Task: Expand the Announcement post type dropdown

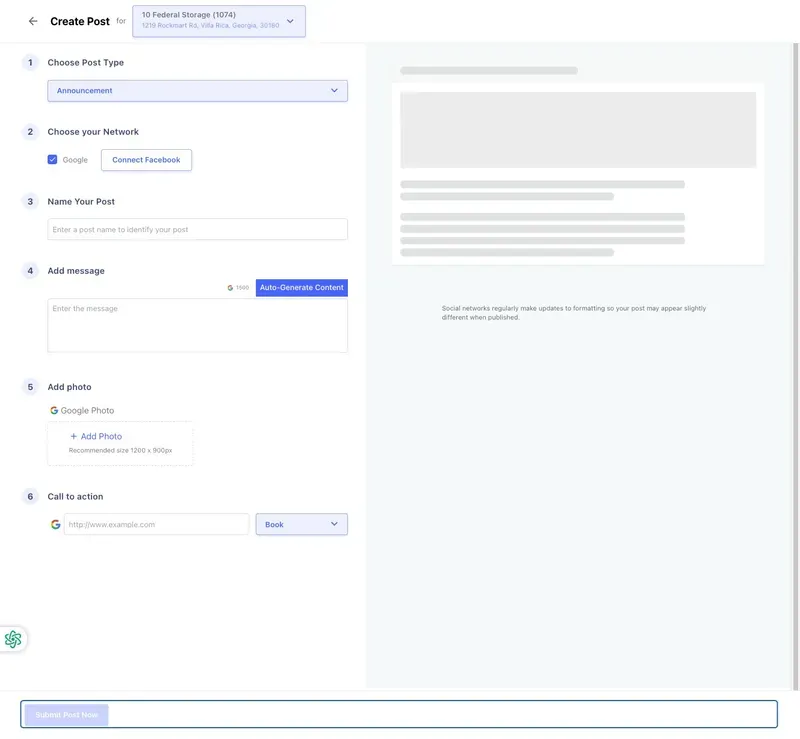Action: click(197, 91)
